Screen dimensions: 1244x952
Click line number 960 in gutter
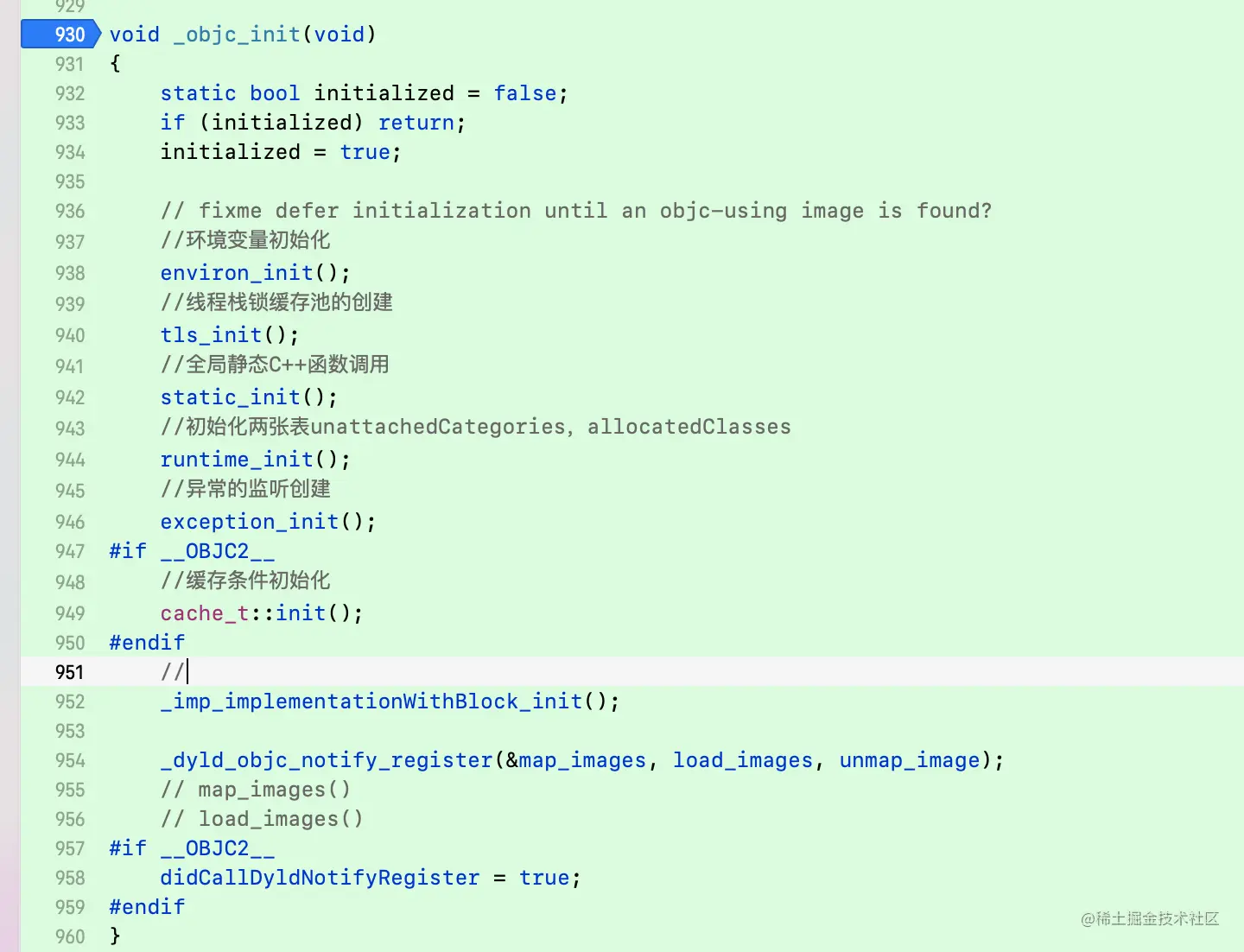pyautogui.click(x=70, y=936)
